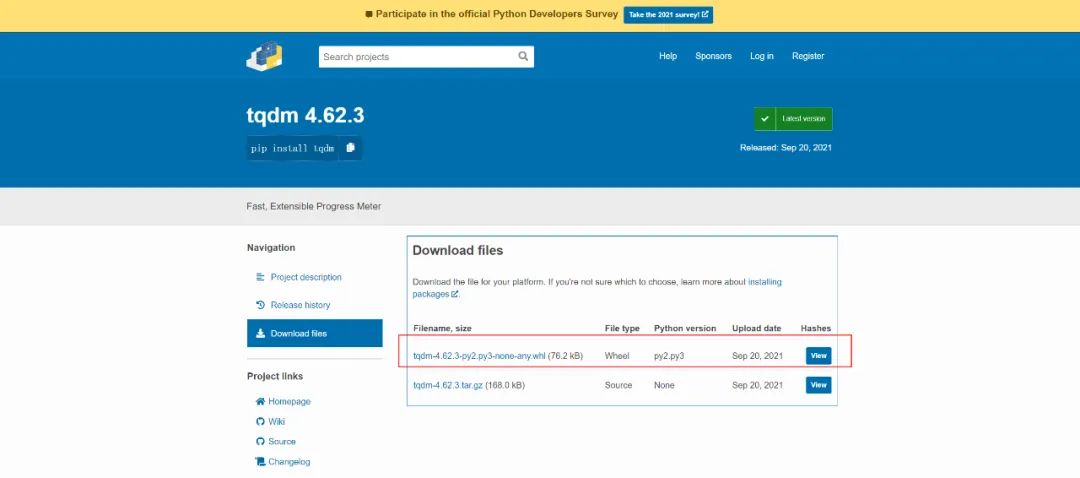
Task: Take the 2021 survey
Action: pyautogui.click(x=668, y=14)
